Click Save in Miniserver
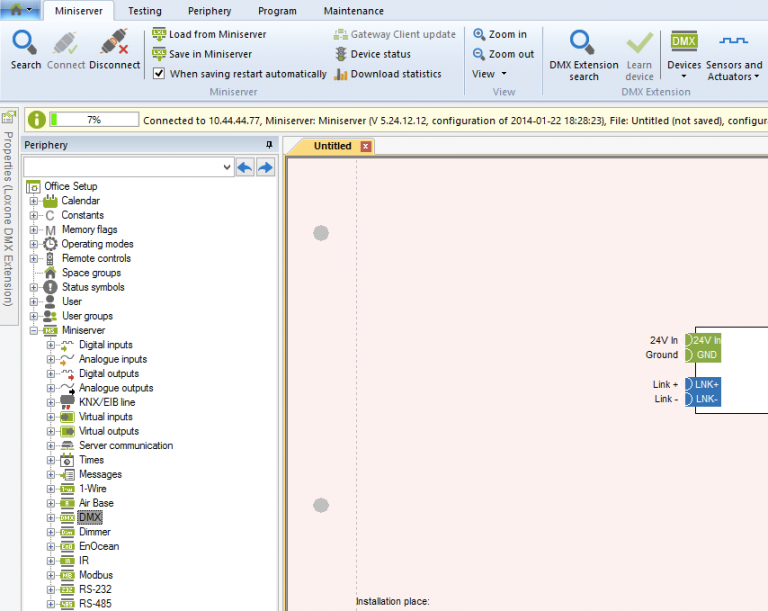 point(209,54)
